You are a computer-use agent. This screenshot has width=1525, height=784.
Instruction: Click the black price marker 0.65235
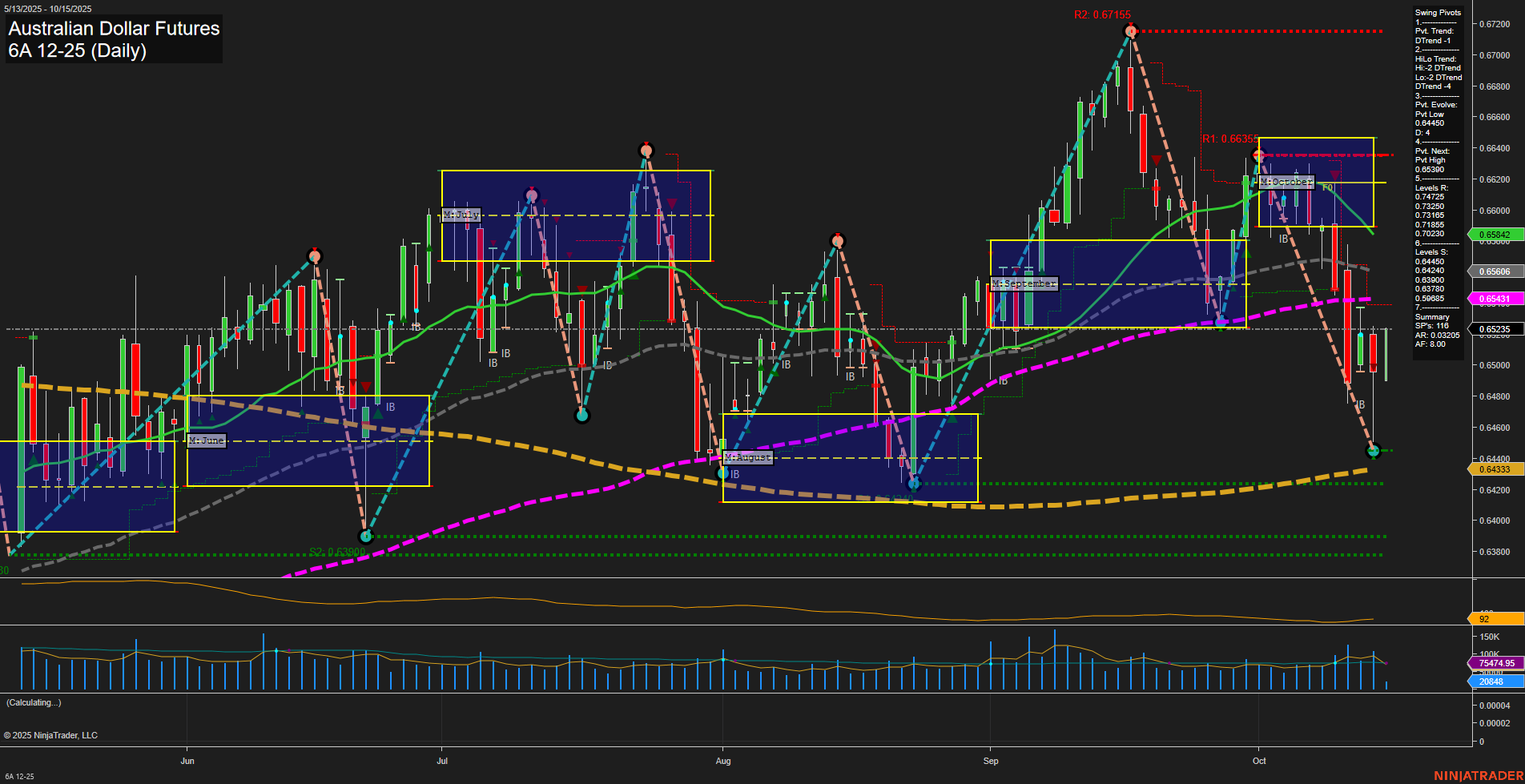point(1495,328)
